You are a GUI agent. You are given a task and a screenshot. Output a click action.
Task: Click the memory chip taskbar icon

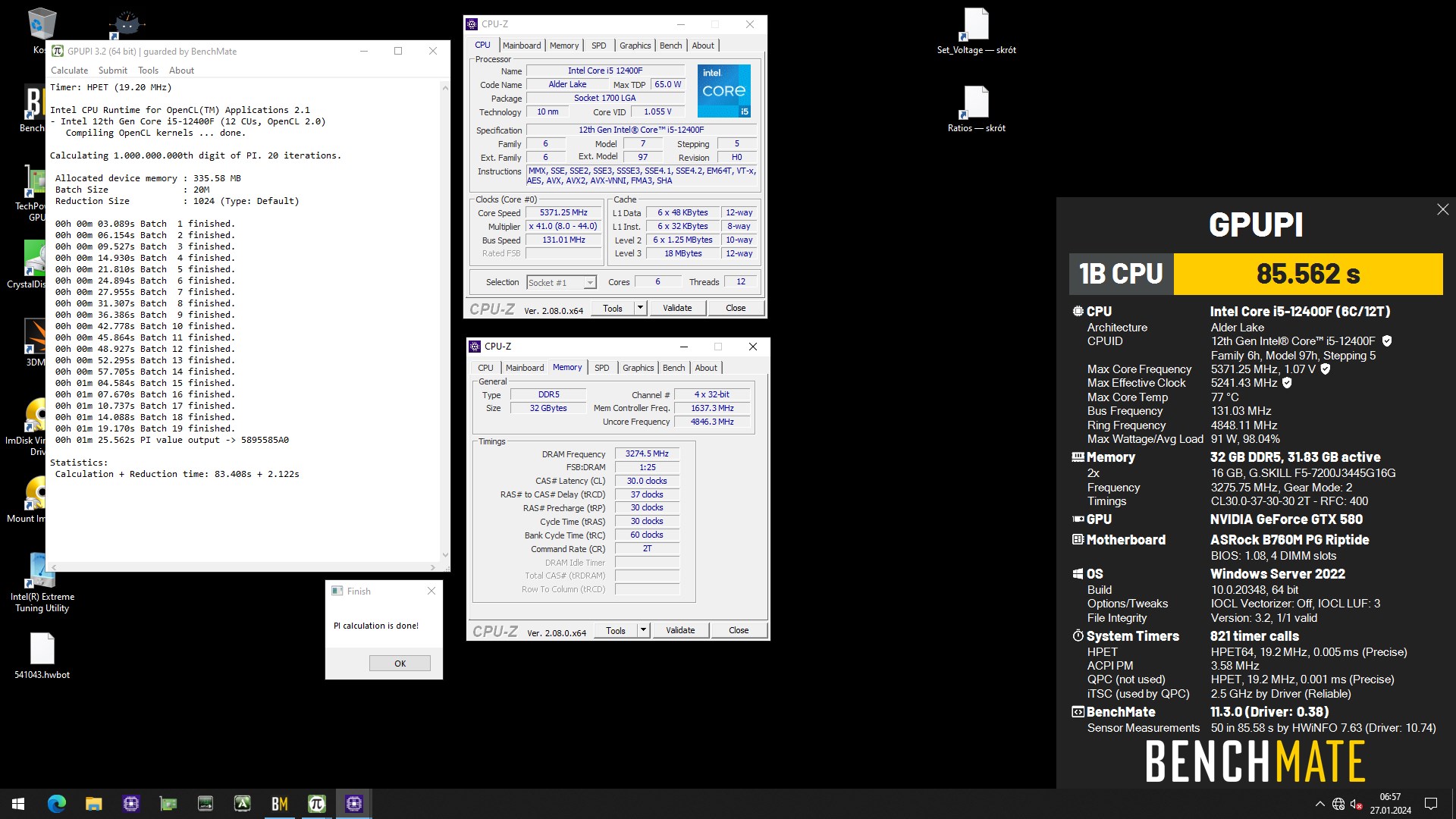click(x=206, y=804)
